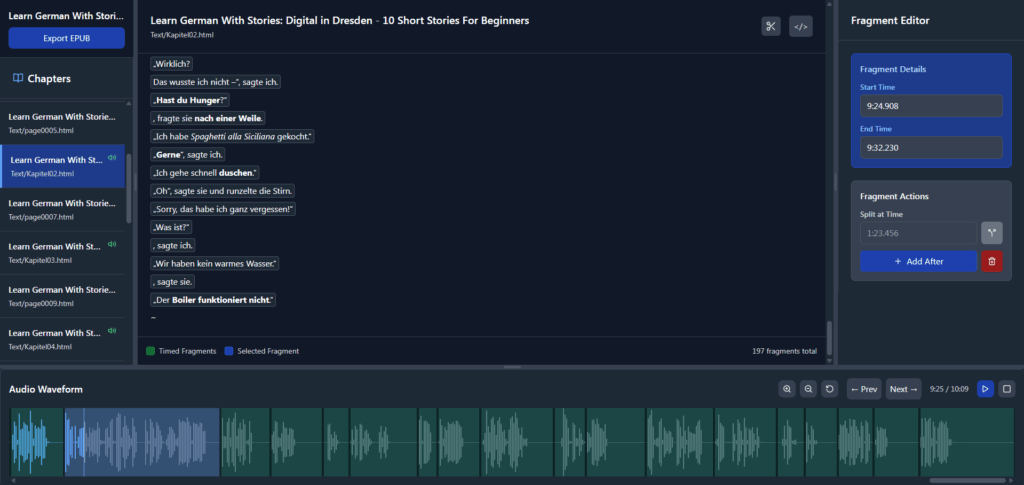This screenshot has width=1024, height=485.
Task: Click the End Time input field
Action: (x=931, y=148)
